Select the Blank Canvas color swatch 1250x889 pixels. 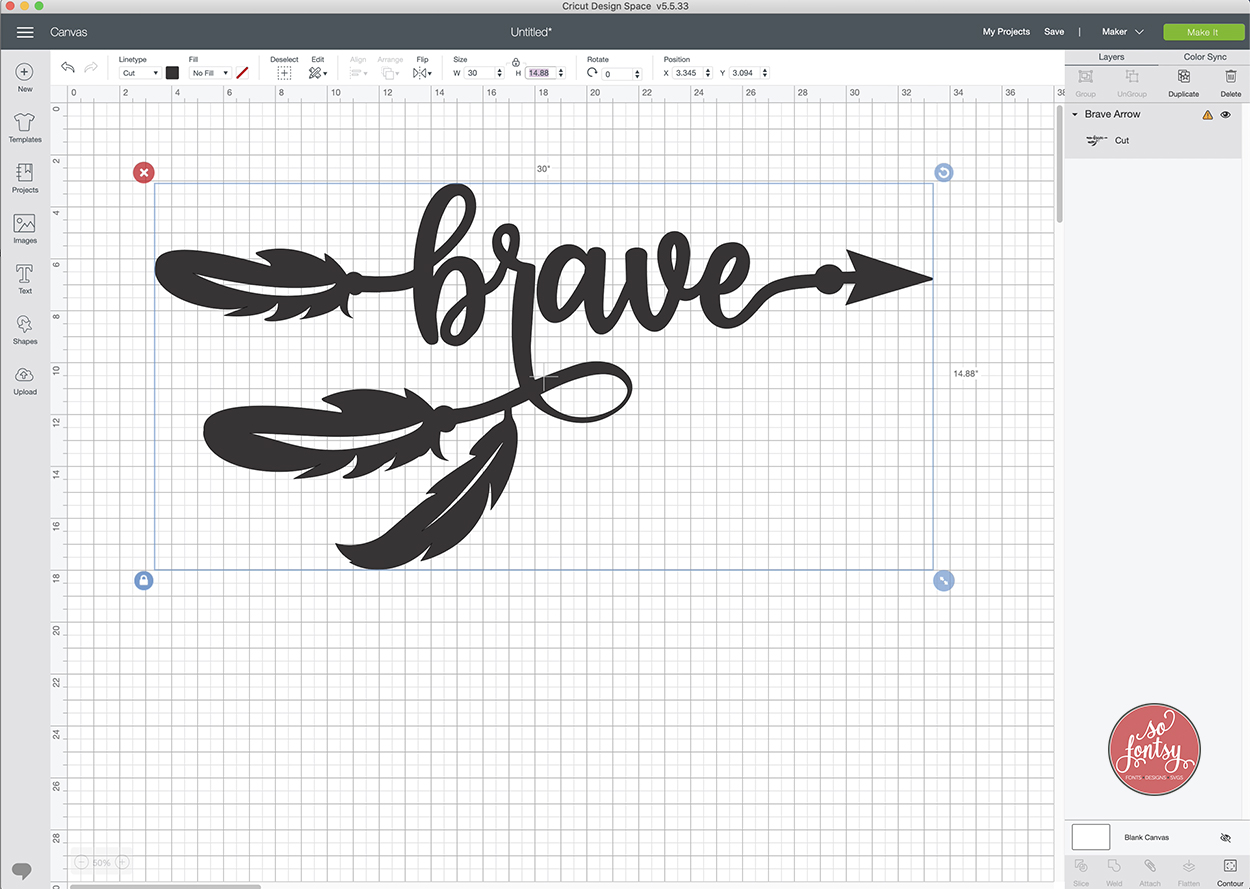(1091, 838)
